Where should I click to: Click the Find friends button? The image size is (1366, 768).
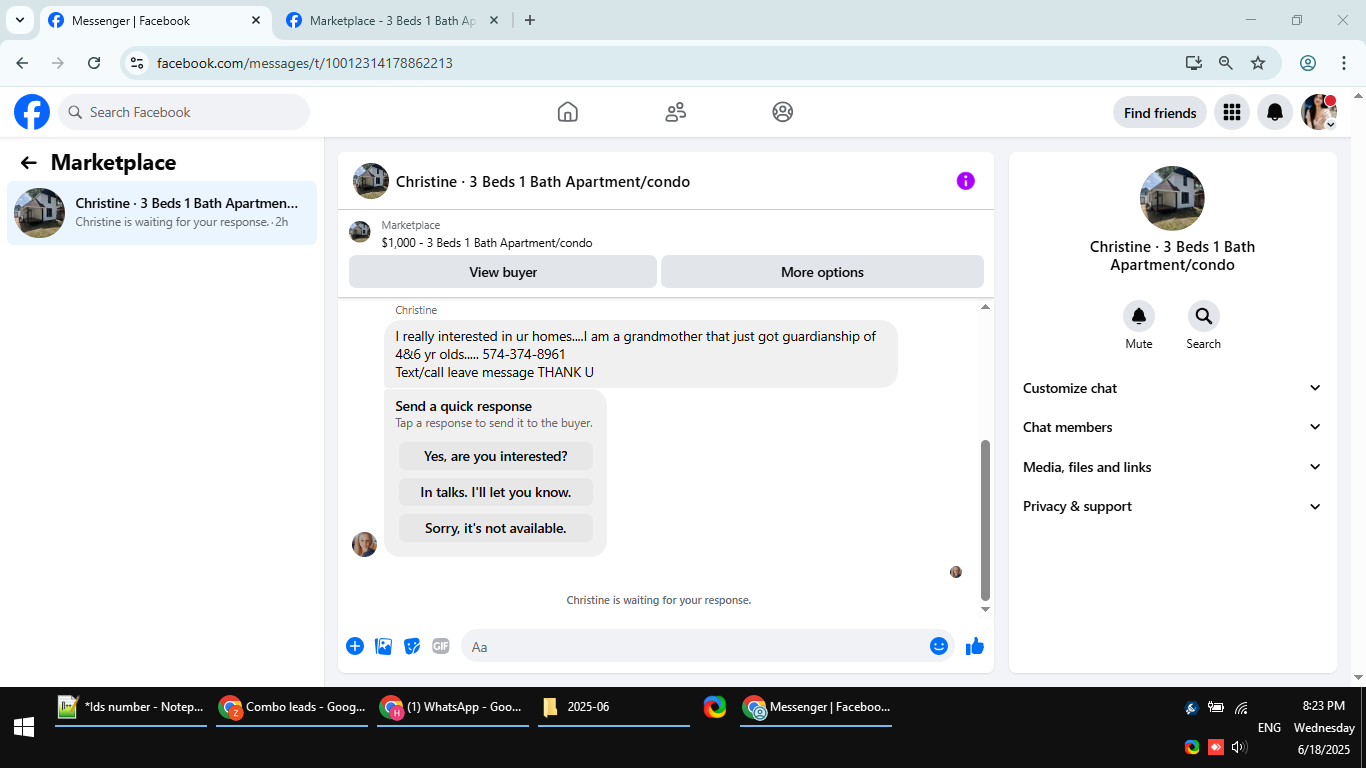1160,113
